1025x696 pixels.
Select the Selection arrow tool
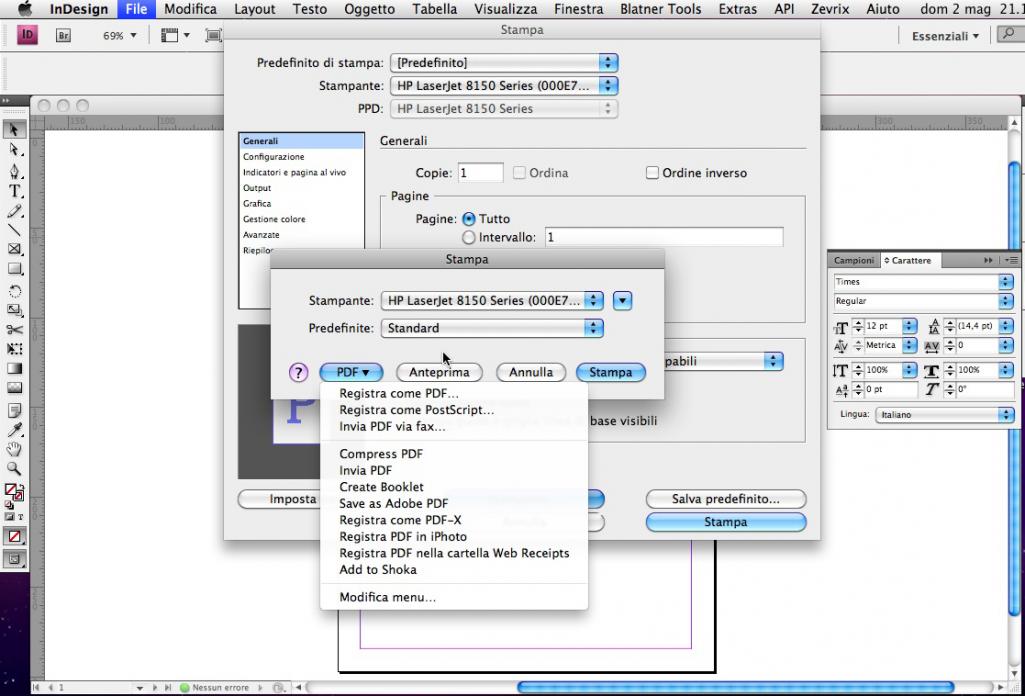coord(14,130)
